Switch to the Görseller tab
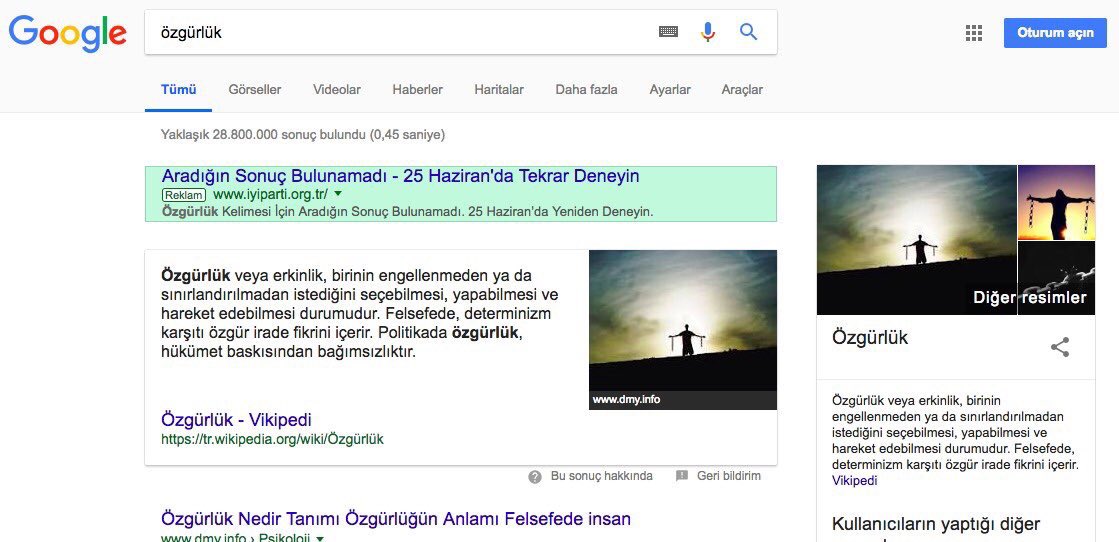 255,90
